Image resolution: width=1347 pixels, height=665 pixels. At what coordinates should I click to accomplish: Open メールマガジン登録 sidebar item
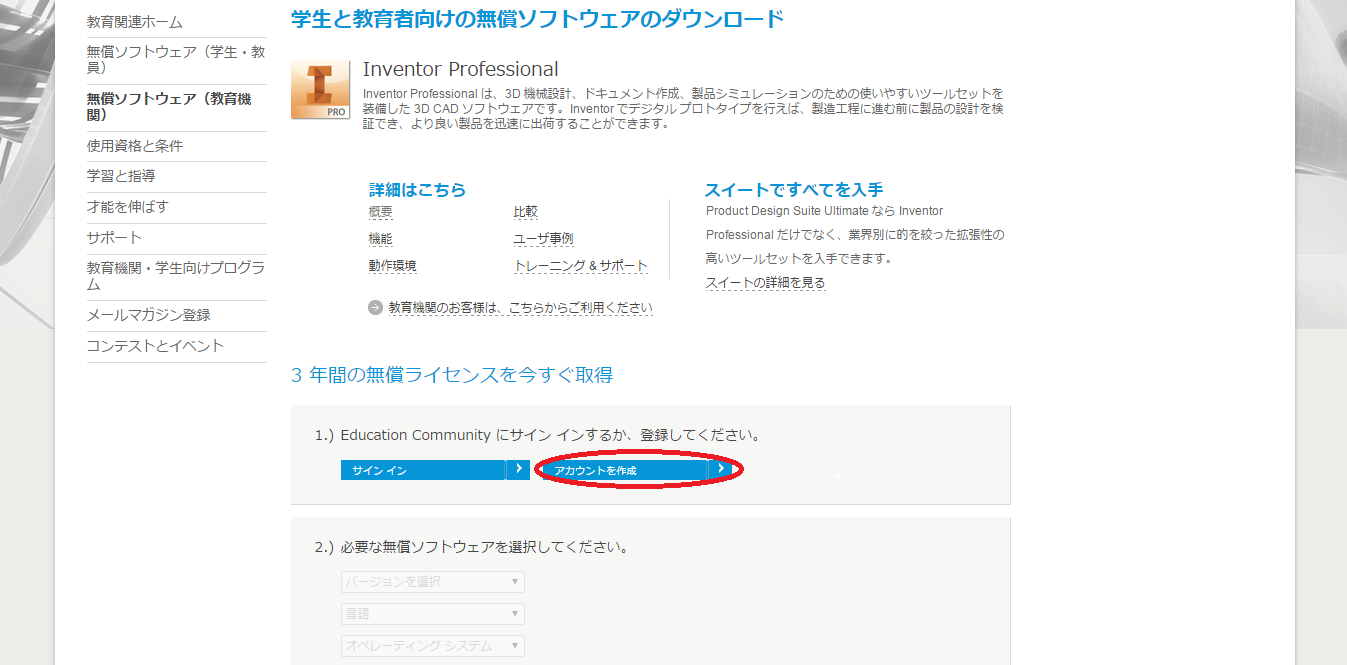[149, 315]
